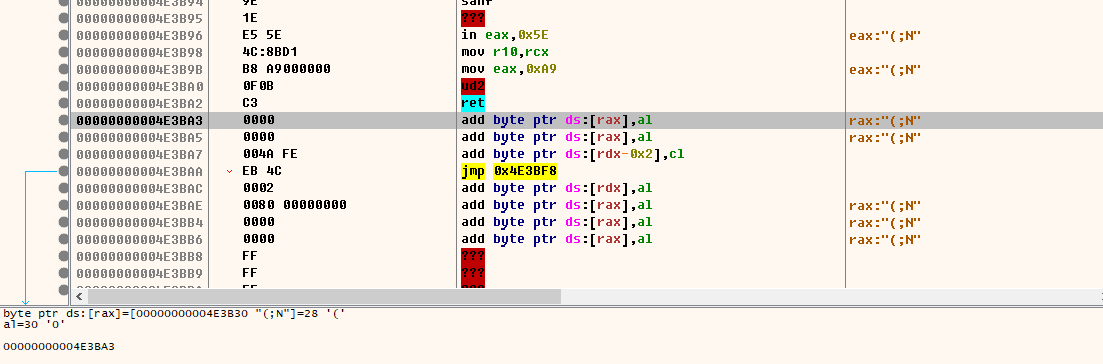Click address 00000000004E3BA3 in info pane
The image size is (1103, 364).
[x=59, y=346]
